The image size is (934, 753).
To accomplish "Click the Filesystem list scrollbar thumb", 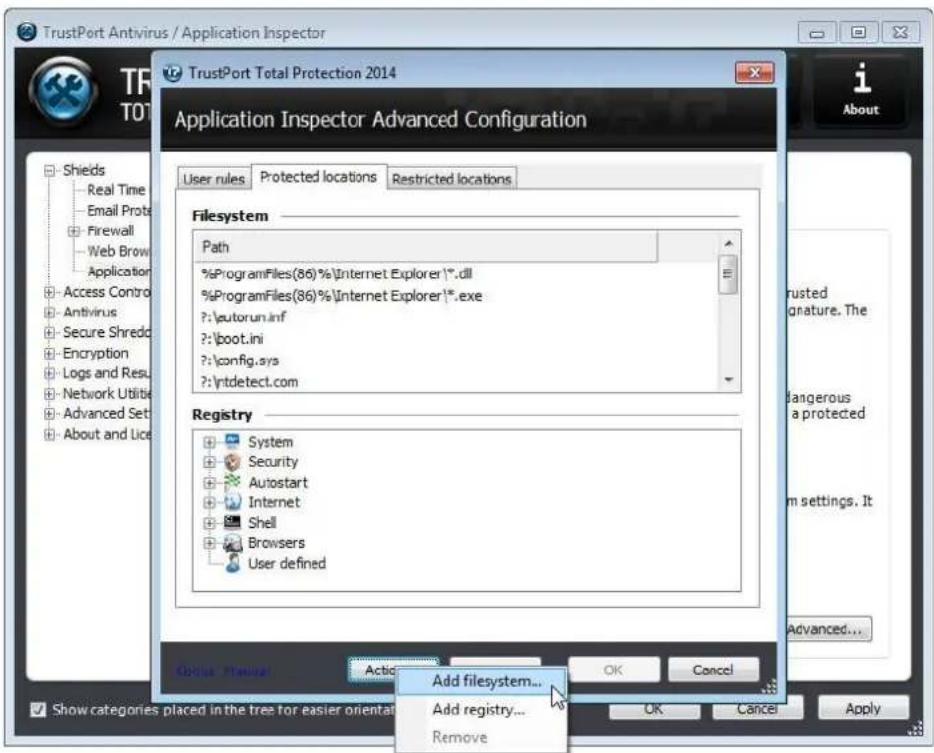I will 728,274.
